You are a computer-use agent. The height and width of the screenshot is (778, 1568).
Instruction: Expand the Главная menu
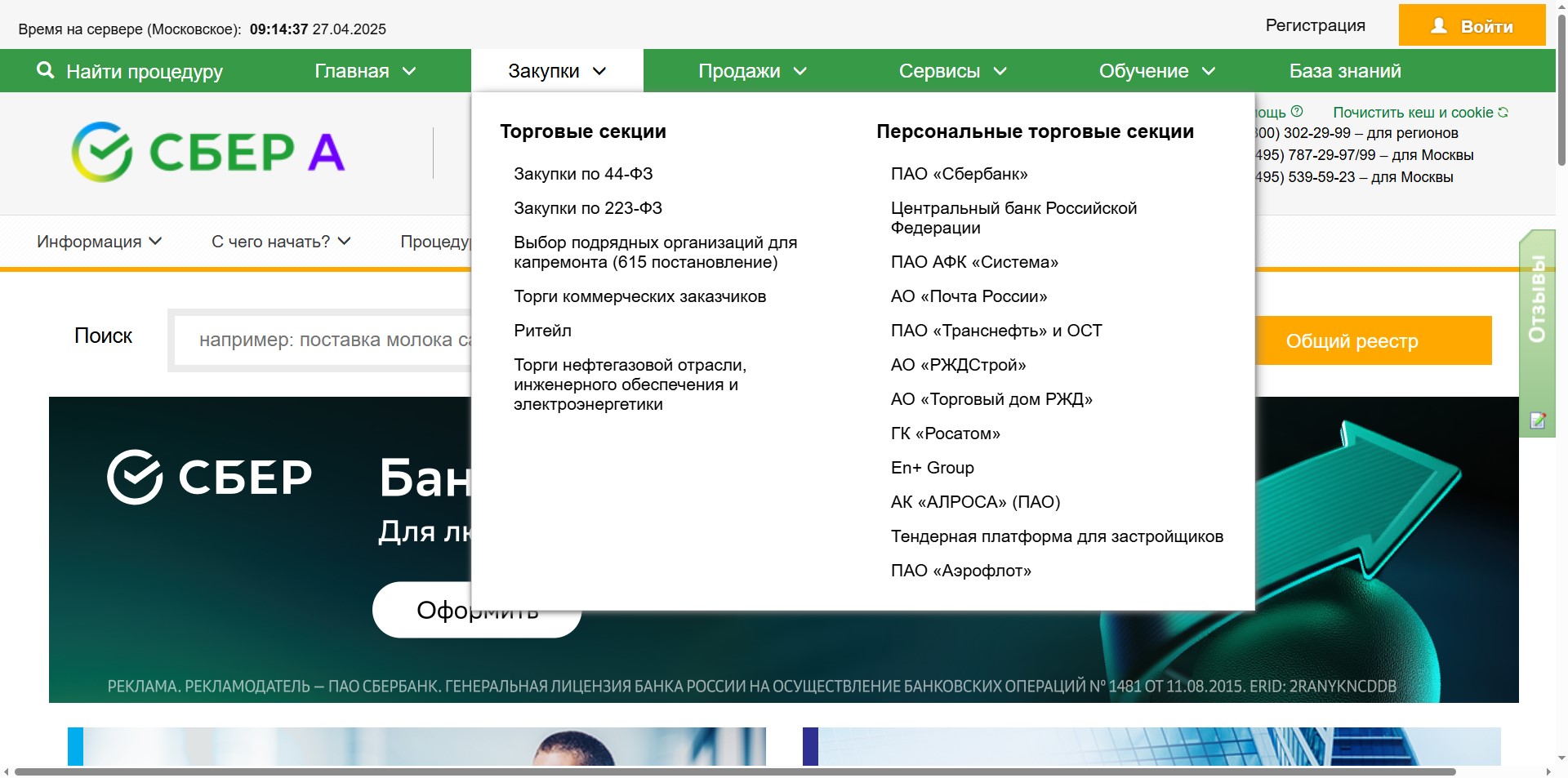[365, 71]
